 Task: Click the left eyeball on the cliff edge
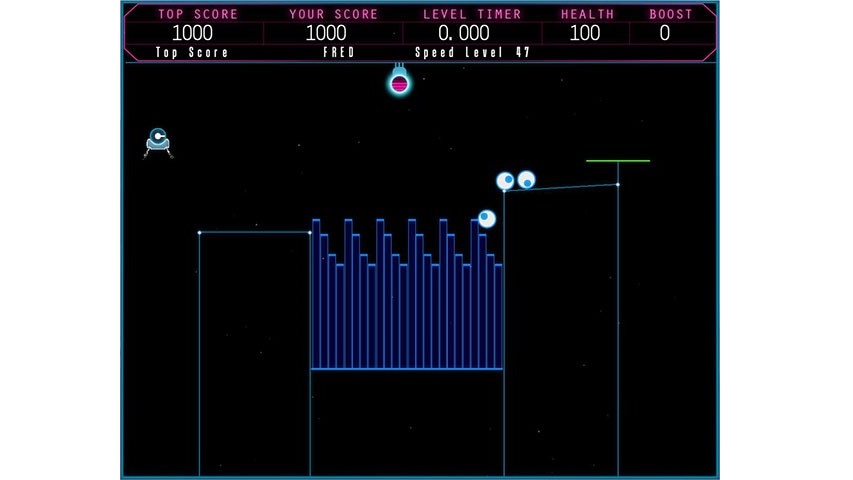click(505, 181)
